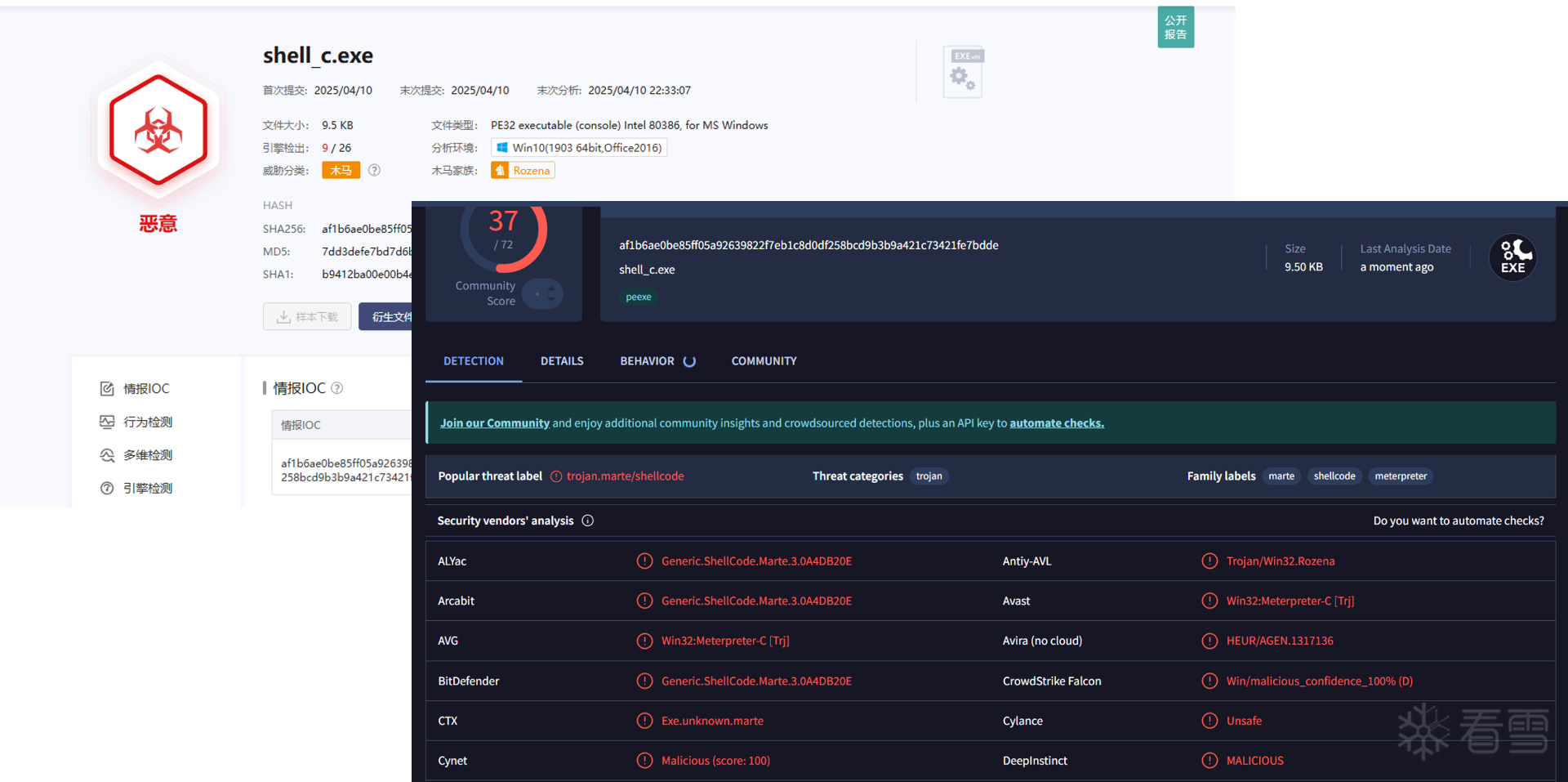Click the Community Score vote control

[543, 293]
